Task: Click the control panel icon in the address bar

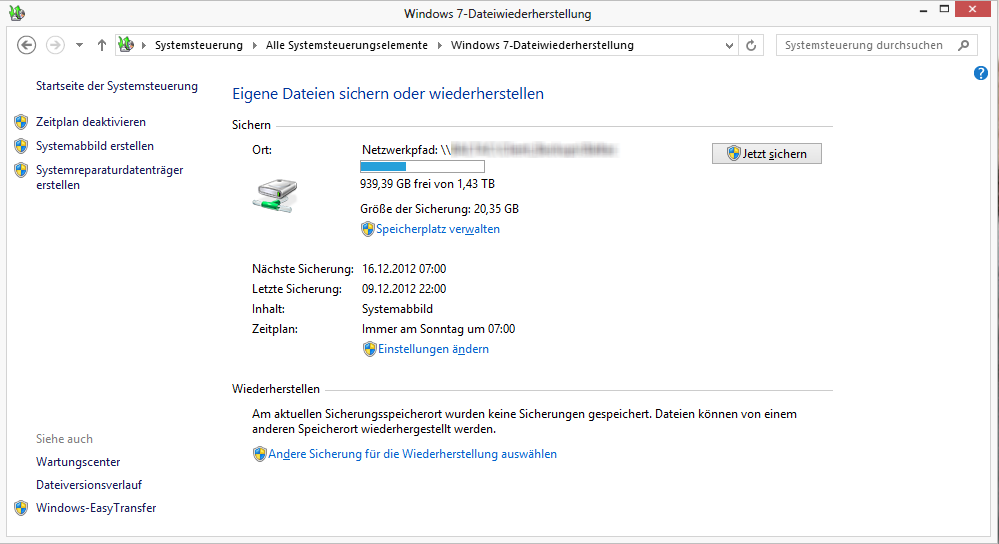Action: 126,45
